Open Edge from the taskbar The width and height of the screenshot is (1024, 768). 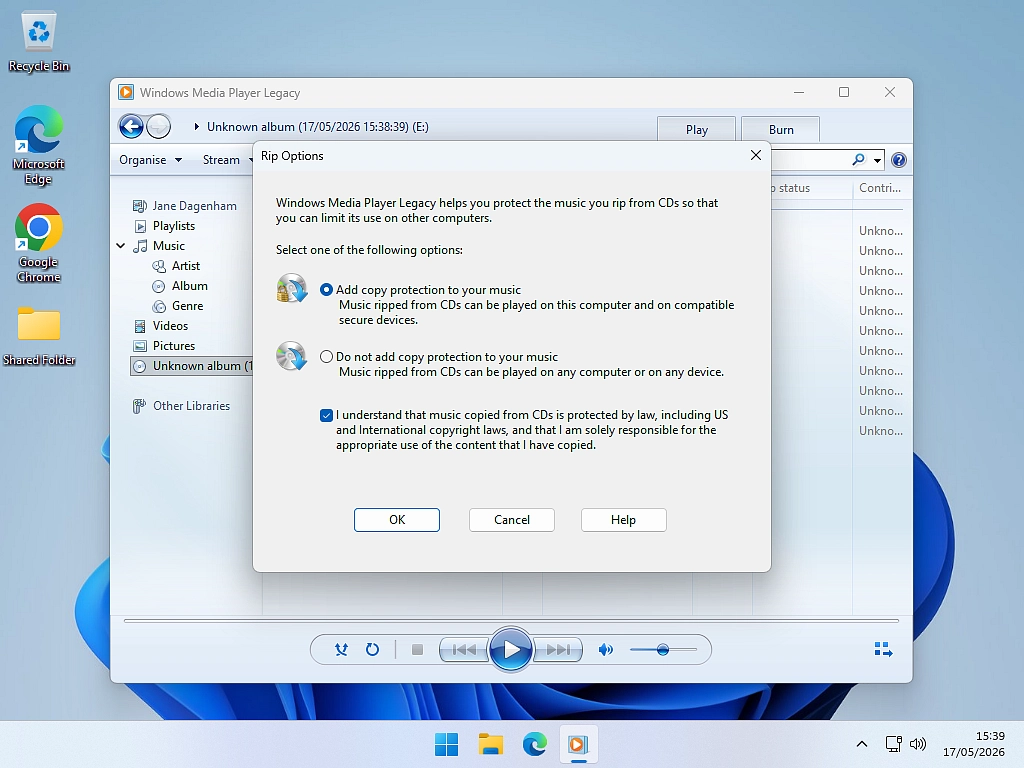click(534, 744)
